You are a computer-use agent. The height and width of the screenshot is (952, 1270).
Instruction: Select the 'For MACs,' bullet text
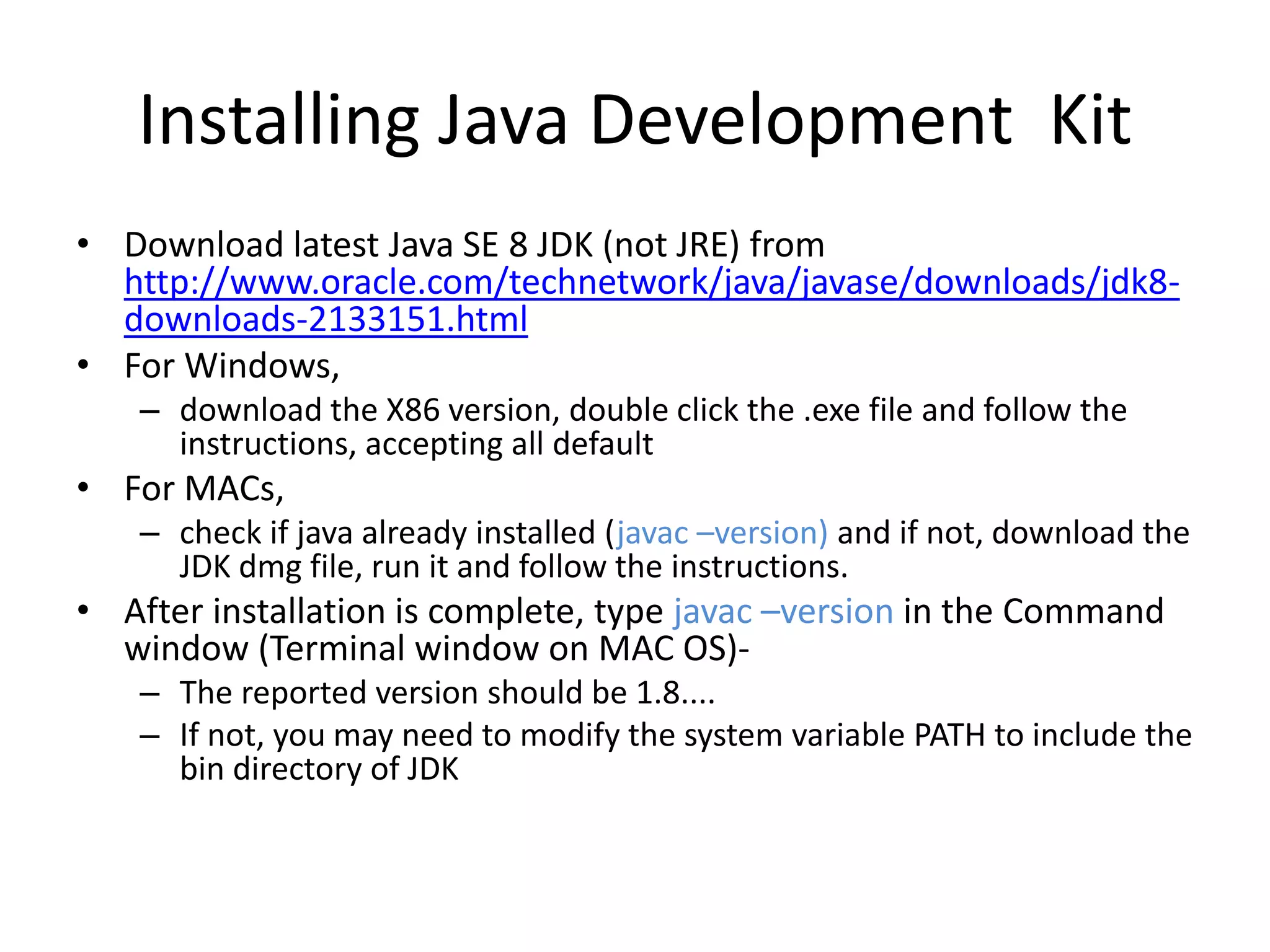click(204, 488)
